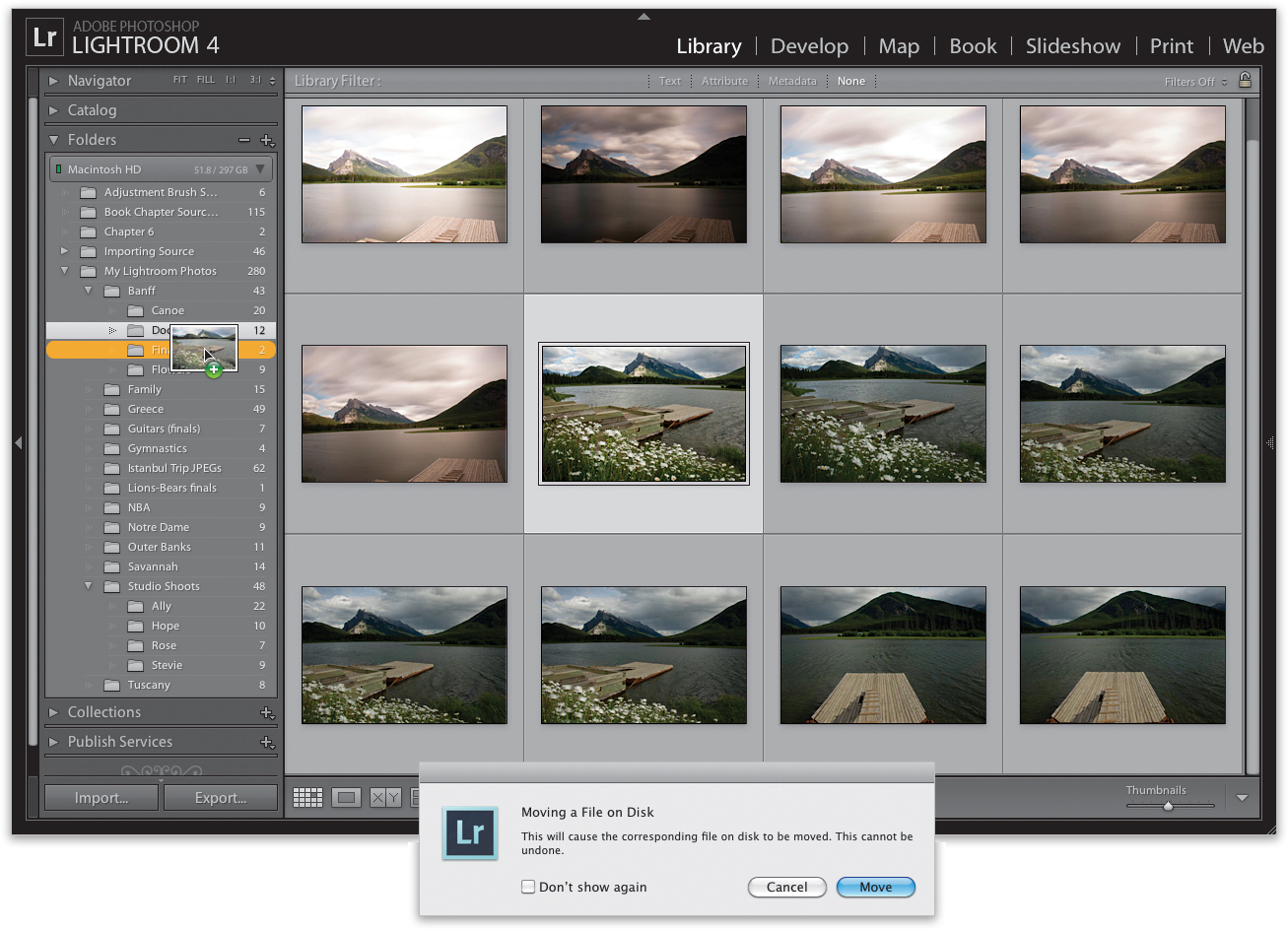Expand the Collections panel
This screenshot has width=1288, height=930.
point(54,712)
